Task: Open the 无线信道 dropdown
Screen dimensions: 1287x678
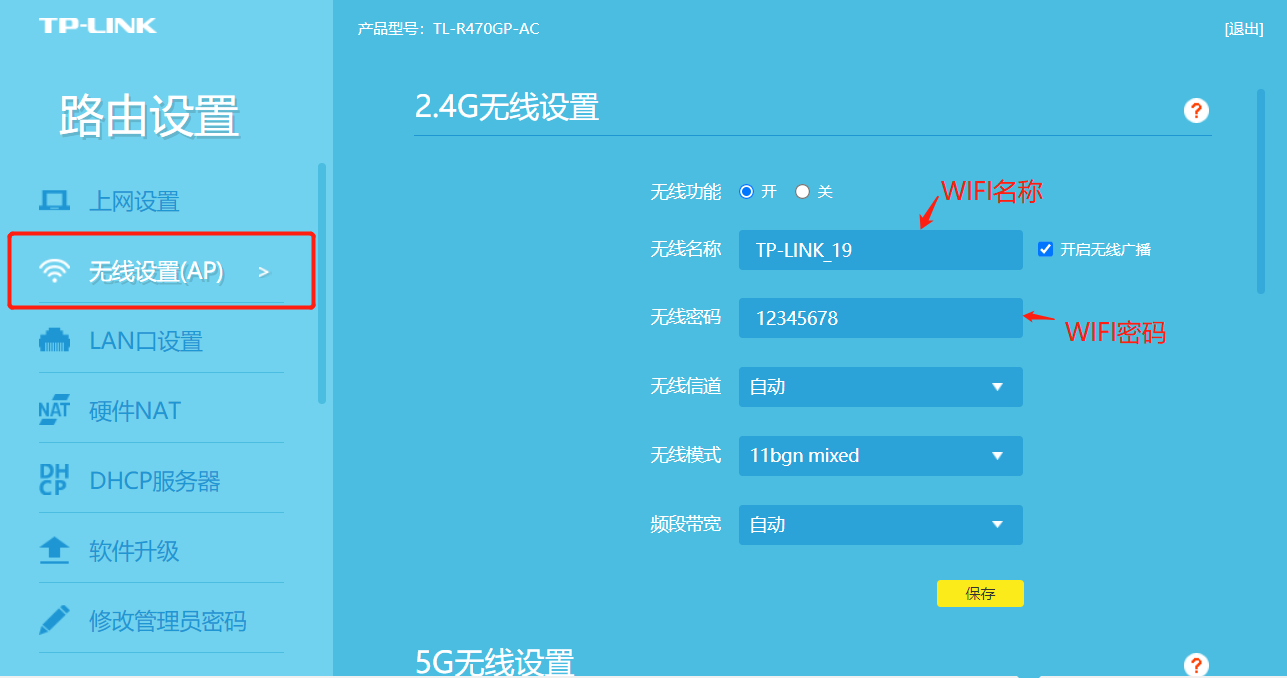Action: click(x=881, y=387)
